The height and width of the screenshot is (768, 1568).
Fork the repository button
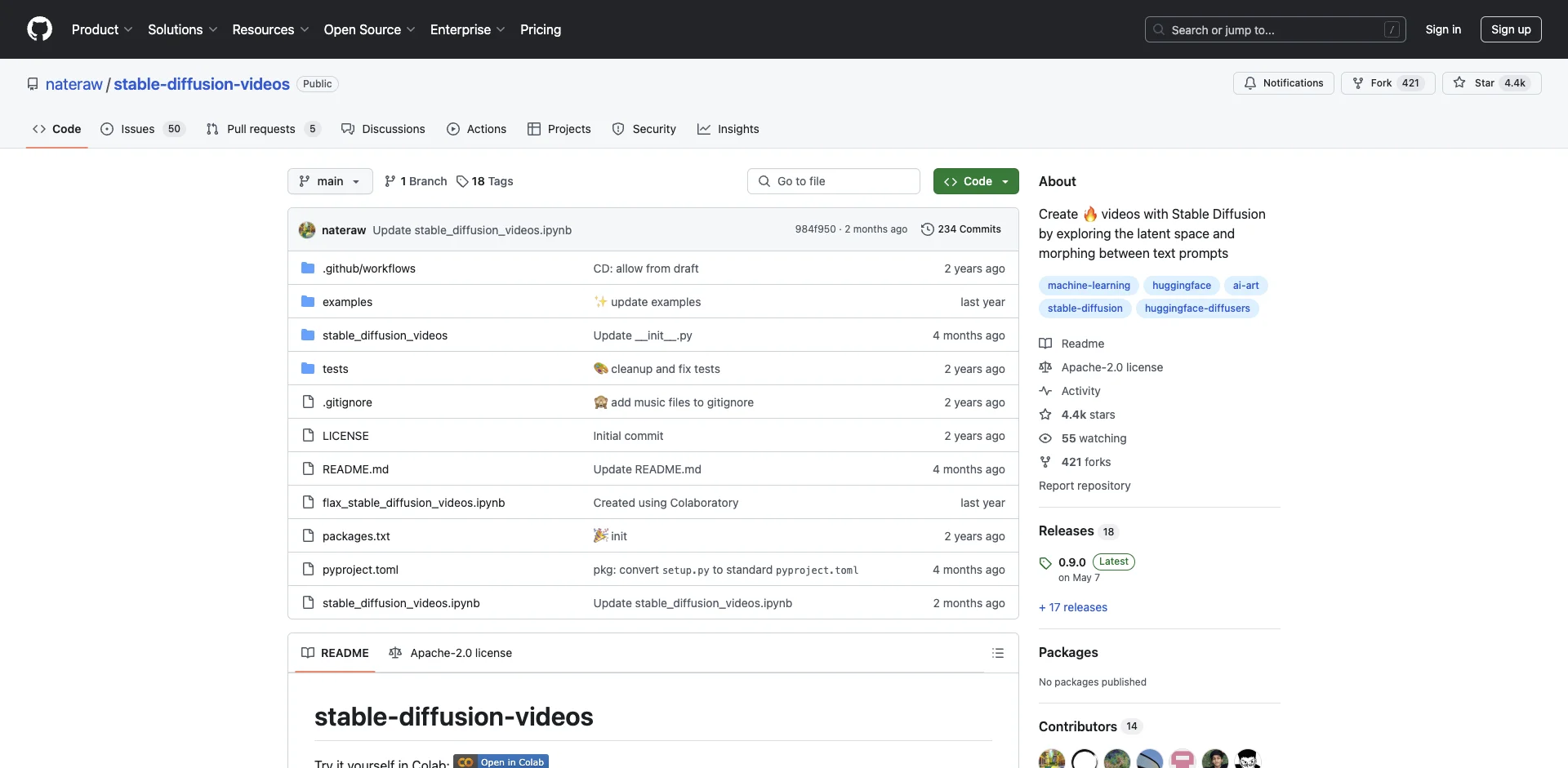click(x=1388, y=83)
